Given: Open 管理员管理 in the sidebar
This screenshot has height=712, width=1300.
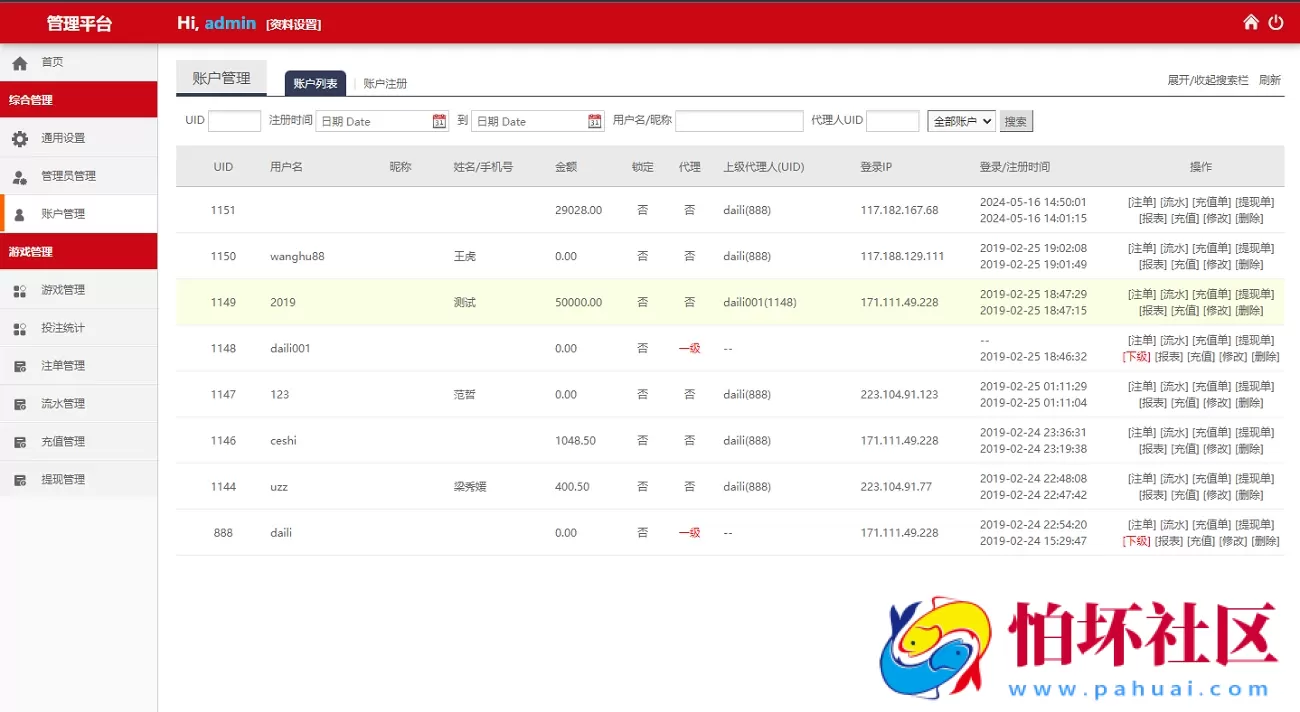Looking at the screenshot, I should [x=60, y=176].
